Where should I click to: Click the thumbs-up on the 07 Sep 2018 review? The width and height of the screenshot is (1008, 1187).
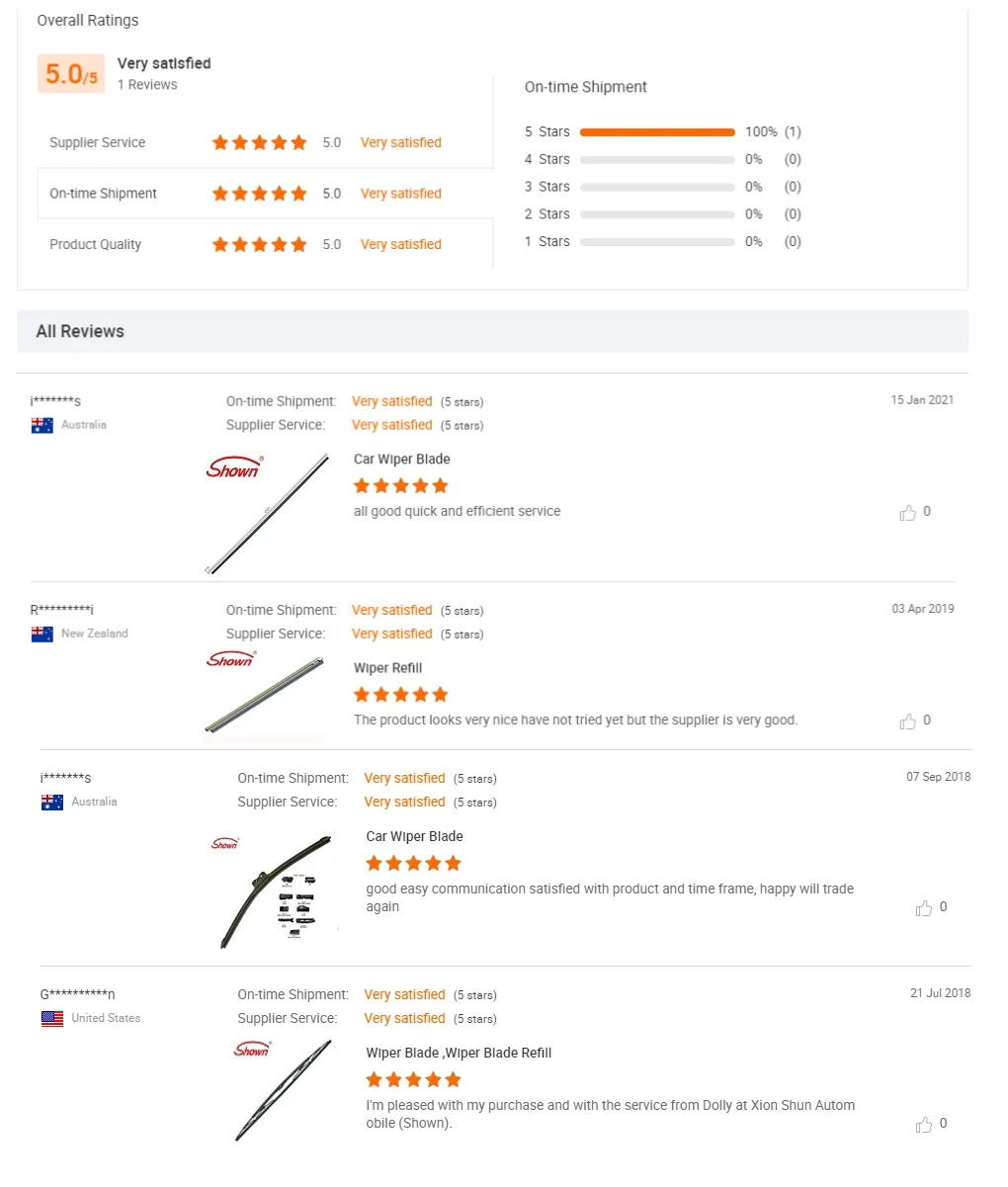pos(924,907)
